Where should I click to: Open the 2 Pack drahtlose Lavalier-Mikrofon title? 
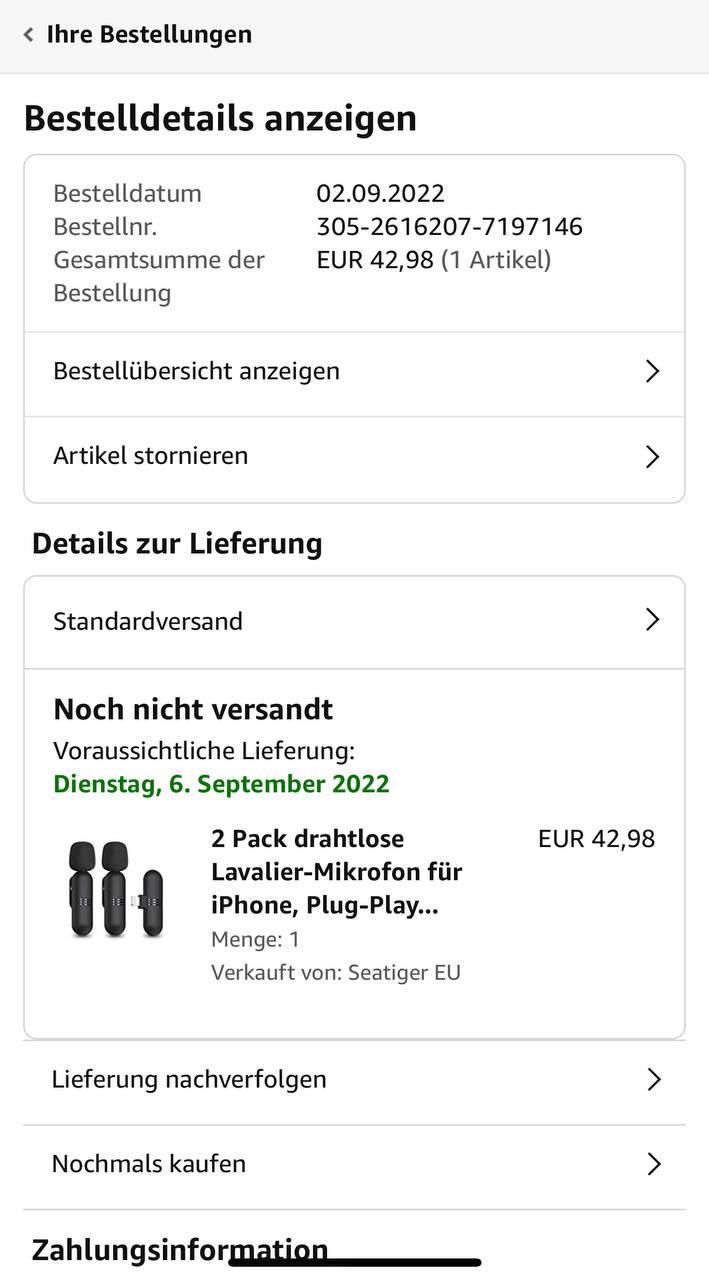(336, 872)
